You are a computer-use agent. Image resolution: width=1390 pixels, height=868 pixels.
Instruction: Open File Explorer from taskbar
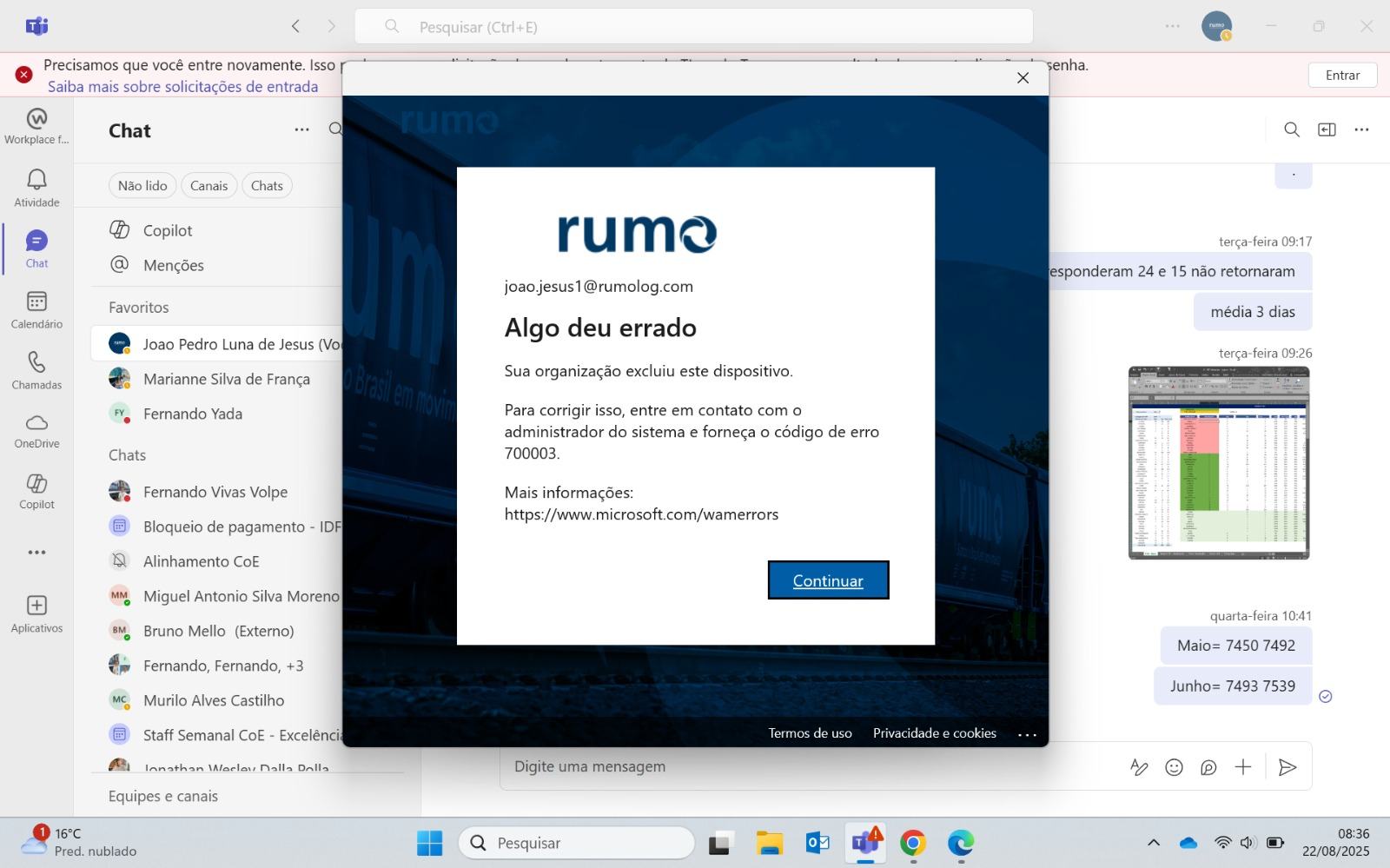pos(770,843)
